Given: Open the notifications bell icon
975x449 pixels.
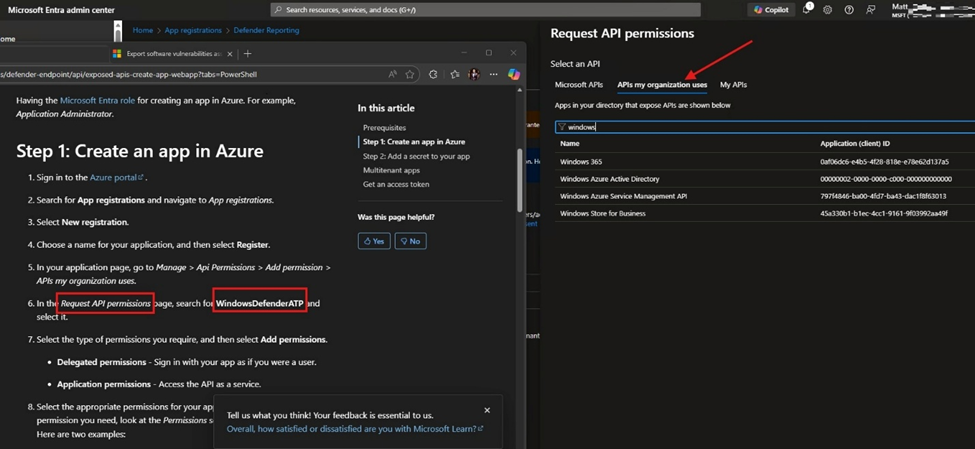Looking at the screenshot, I should (x=808, y=10).
